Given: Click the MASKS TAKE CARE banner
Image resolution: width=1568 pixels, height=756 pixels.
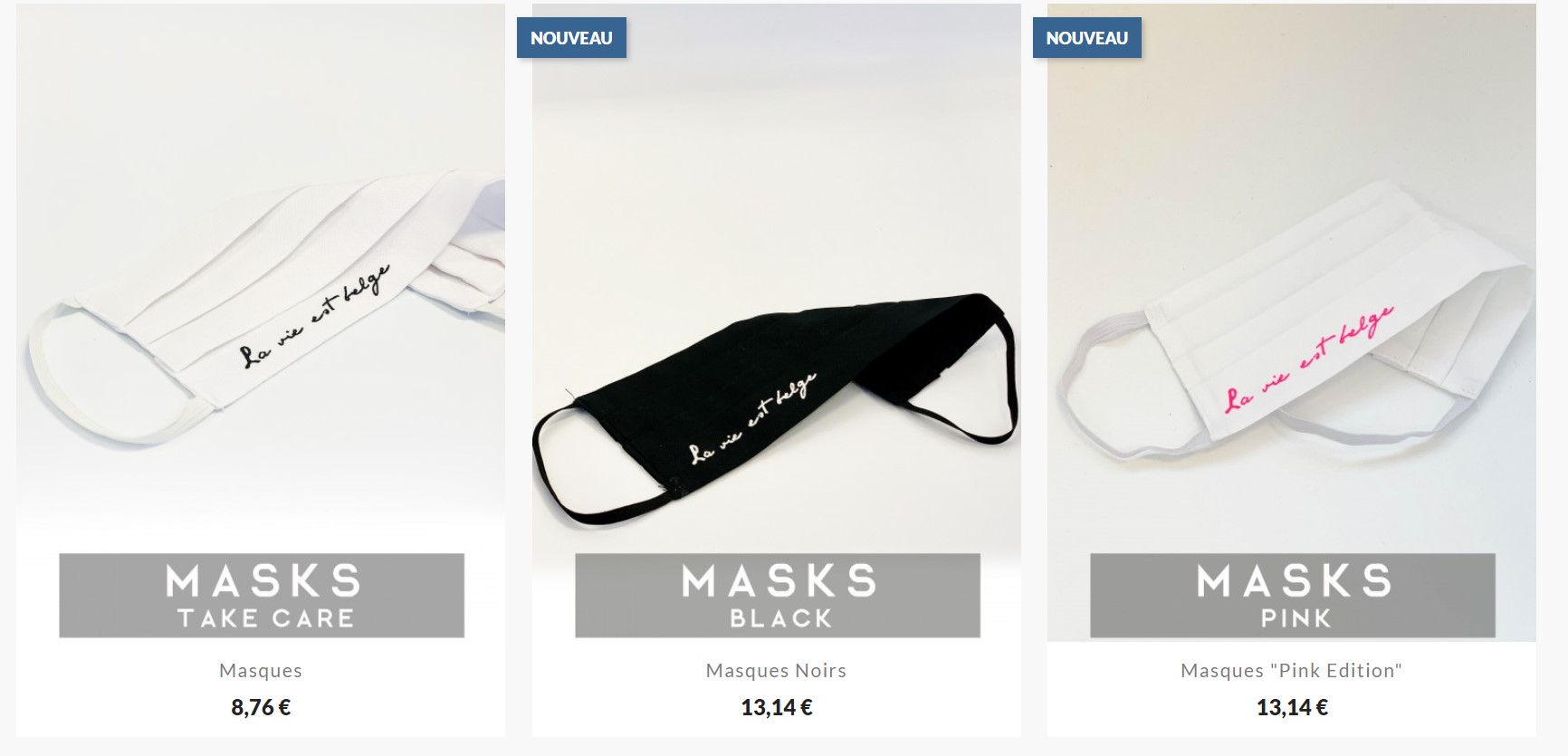Looking at the screenshot, I should pyautogui.click(x=262, y=596).
